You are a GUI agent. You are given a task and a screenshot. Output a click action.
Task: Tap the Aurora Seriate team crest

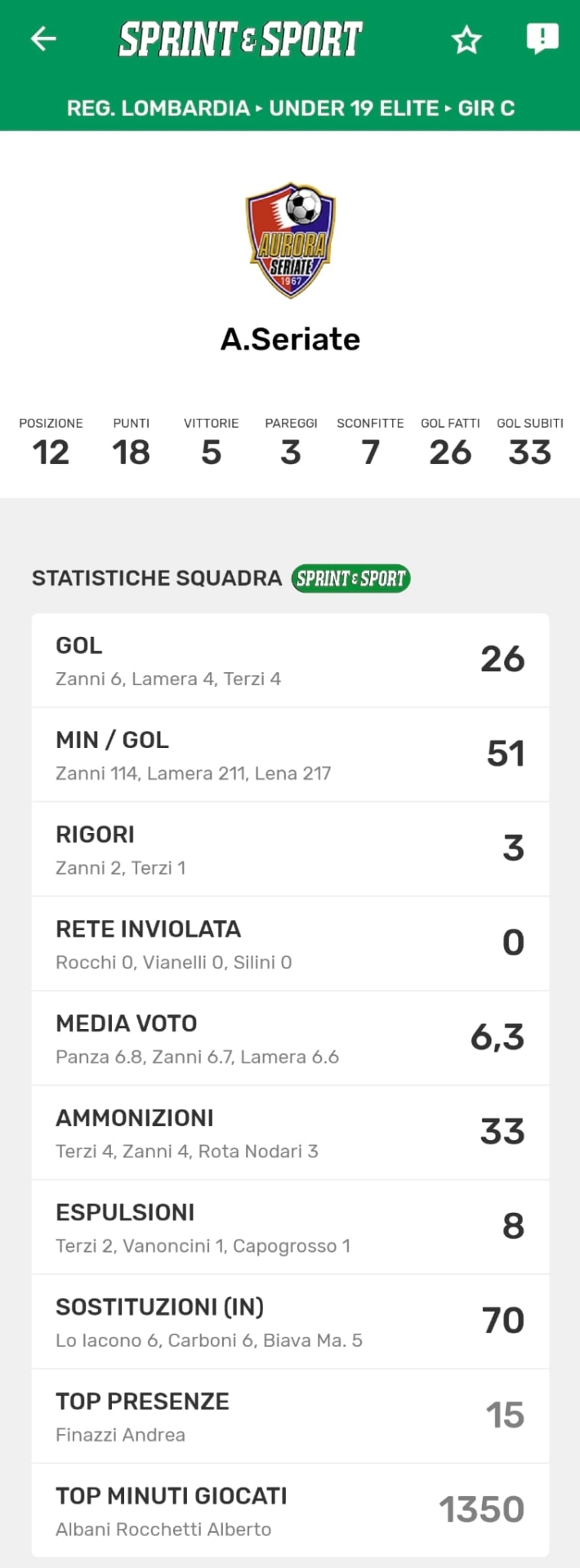291,239
